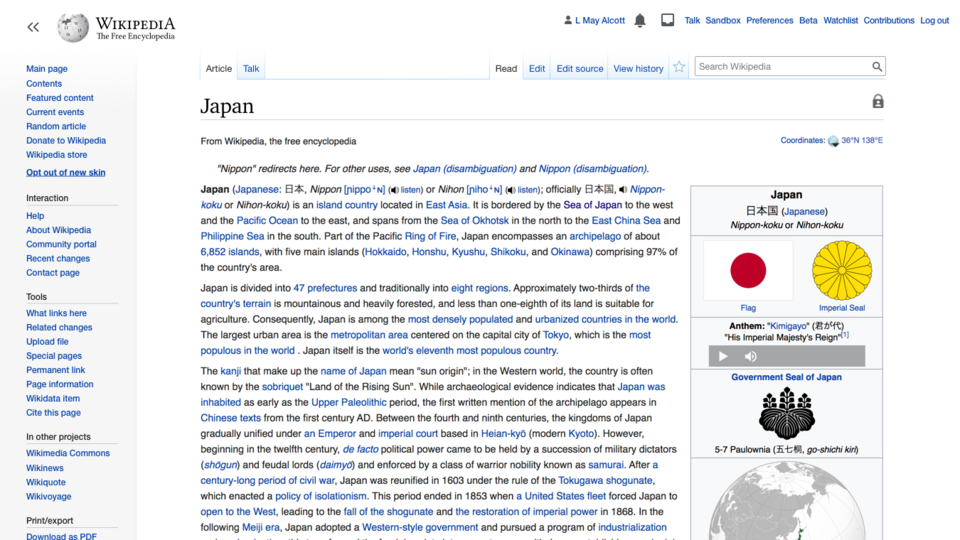
Task: Open the Contributions link
Action: point(889,20)
